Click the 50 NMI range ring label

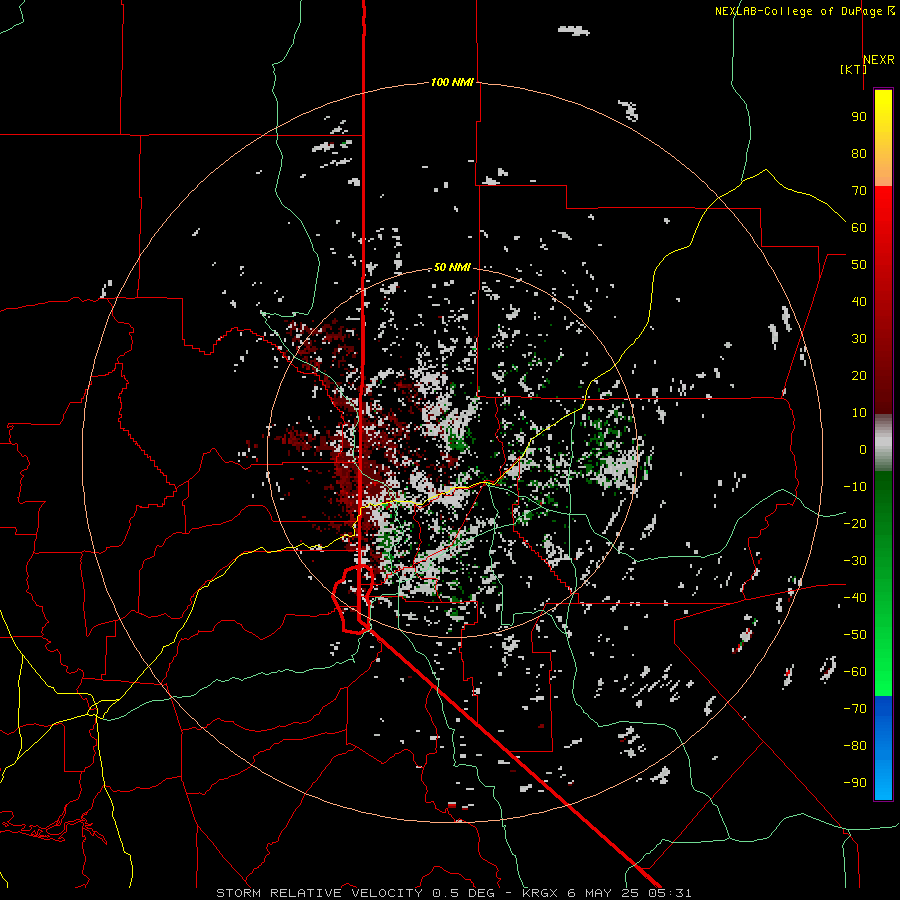(x=452, y=267)
